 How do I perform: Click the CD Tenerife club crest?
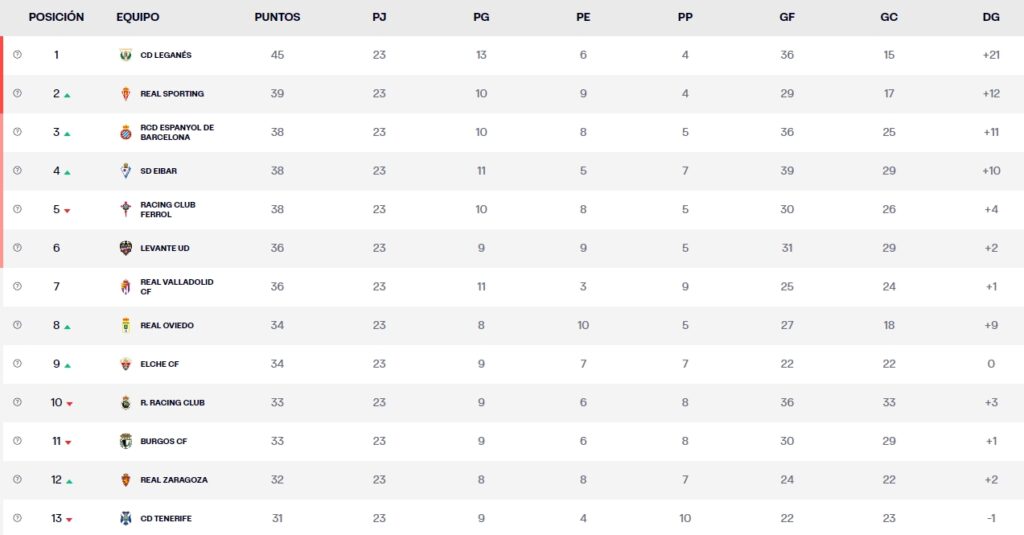[x=125, y=518]
